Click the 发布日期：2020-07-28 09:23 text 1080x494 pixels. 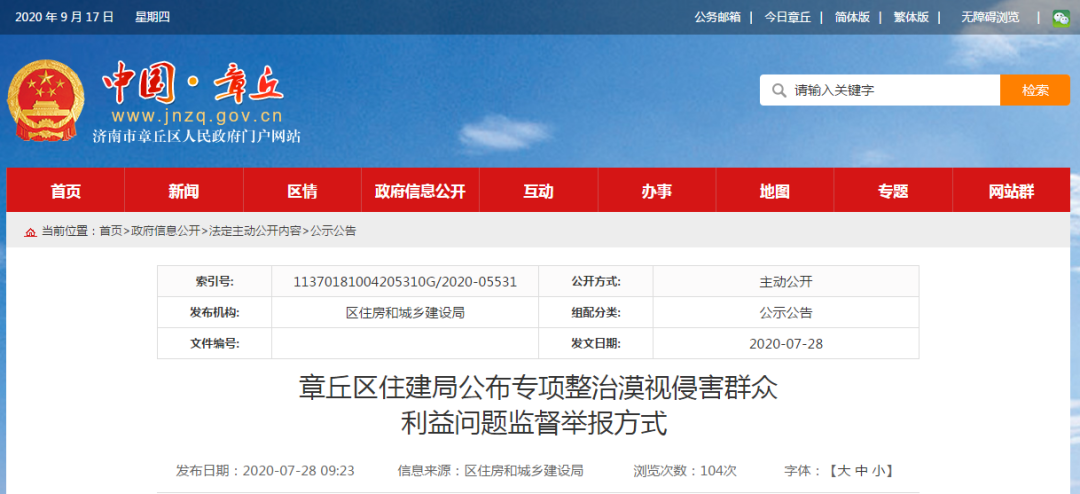click(265, 471)
